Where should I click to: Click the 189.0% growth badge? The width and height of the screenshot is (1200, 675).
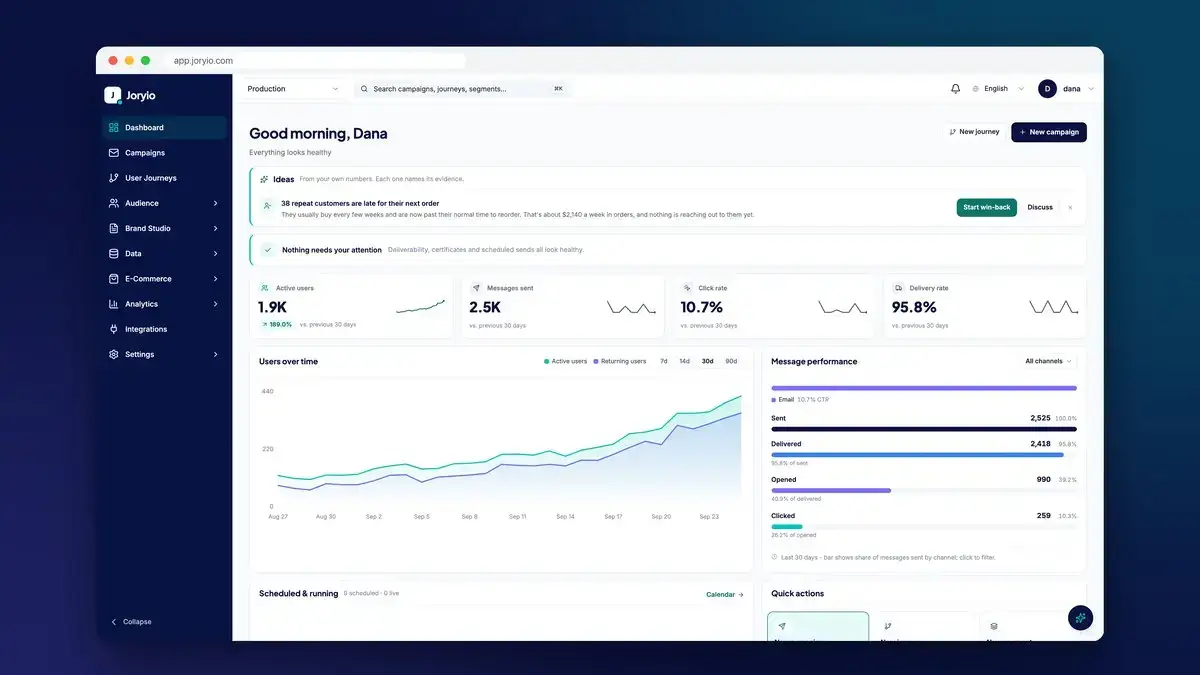pyautogui.click(x=276, y=325)
